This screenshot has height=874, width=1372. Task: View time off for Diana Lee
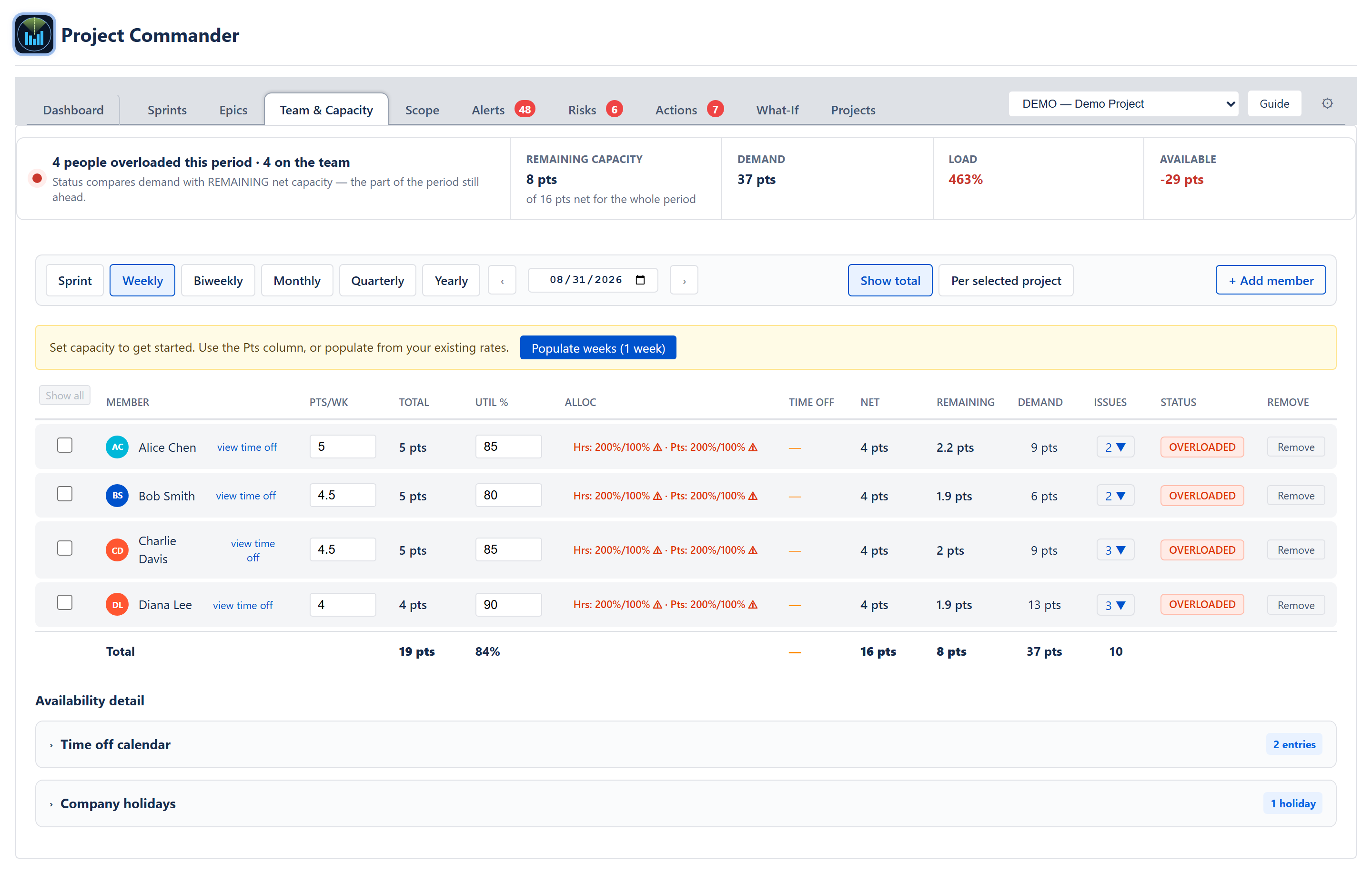[x=243, y=605]
